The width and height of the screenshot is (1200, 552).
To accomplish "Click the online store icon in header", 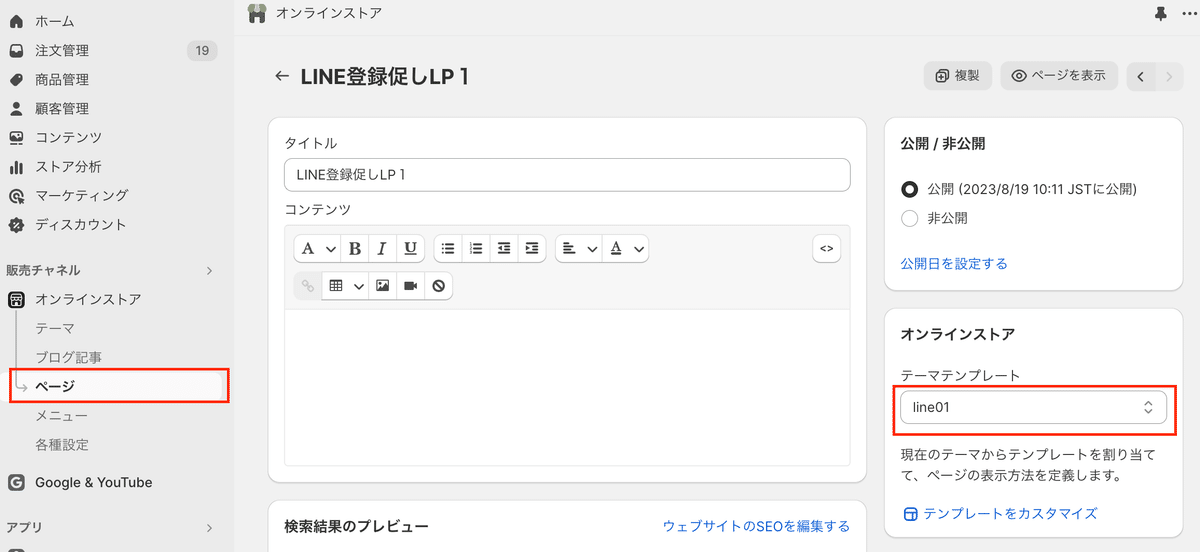I will coord(257,14).
